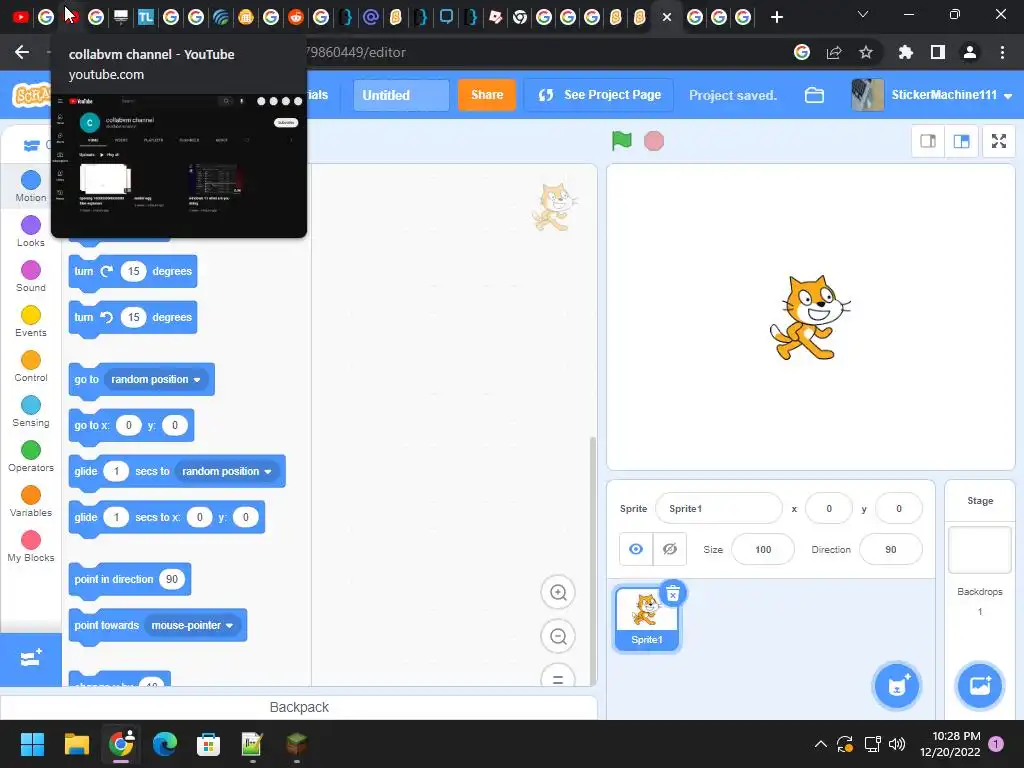Open the Chrome three-dot menu
This screenshot has width=1024, height=768.
pos(1002,52)
